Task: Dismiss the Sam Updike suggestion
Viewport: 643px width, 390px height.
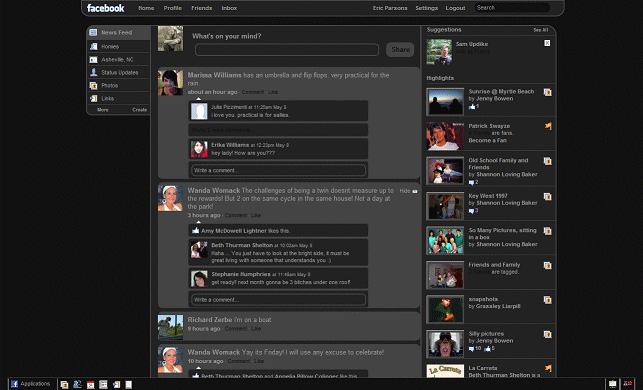Action: [547, 43]
